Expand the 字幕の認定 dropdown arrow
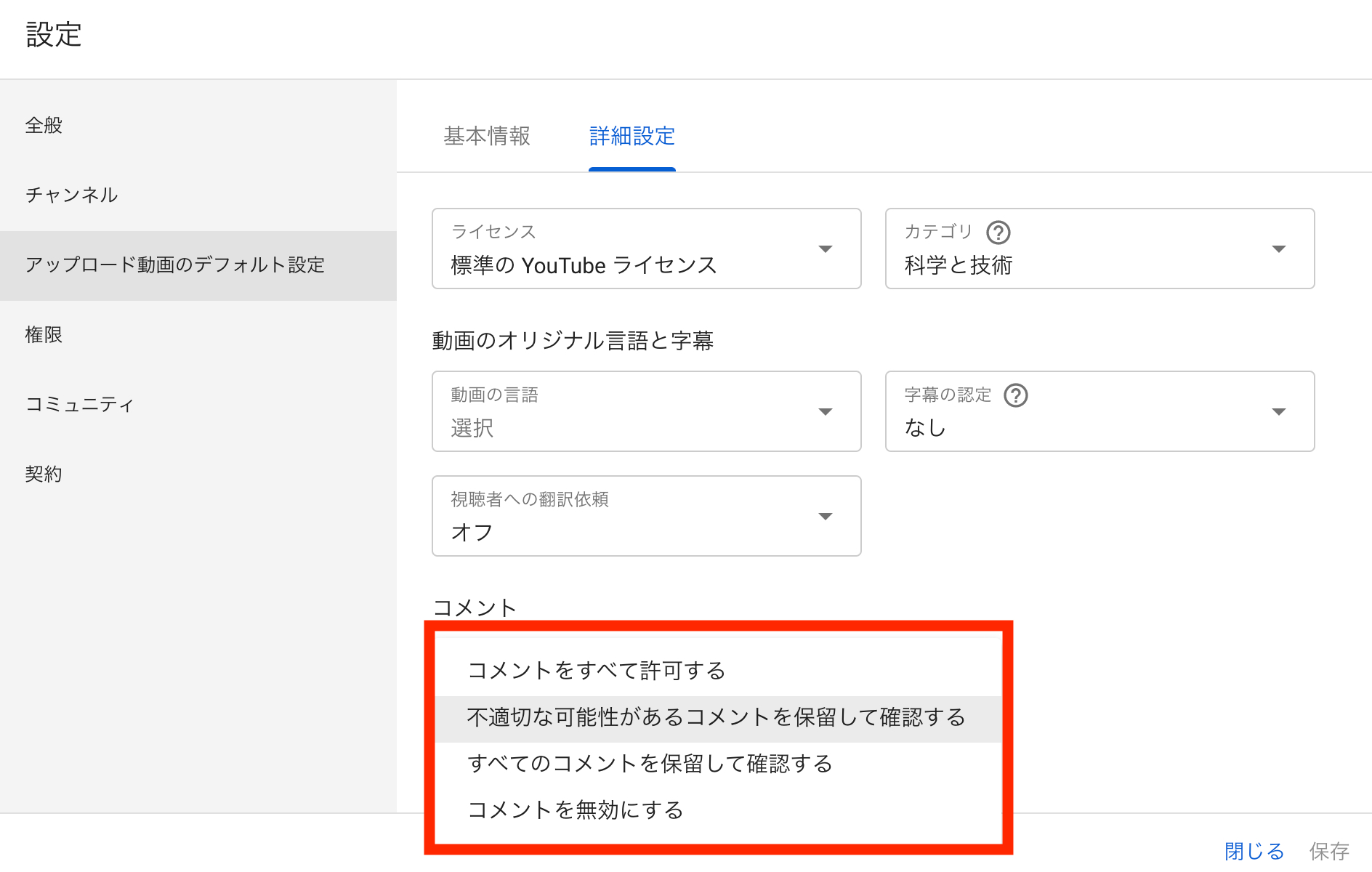1372x872 pixels. [1279, 412]
